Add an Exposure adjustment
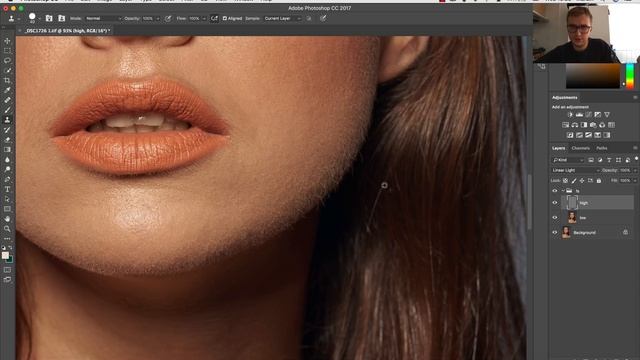 (598, 115)
